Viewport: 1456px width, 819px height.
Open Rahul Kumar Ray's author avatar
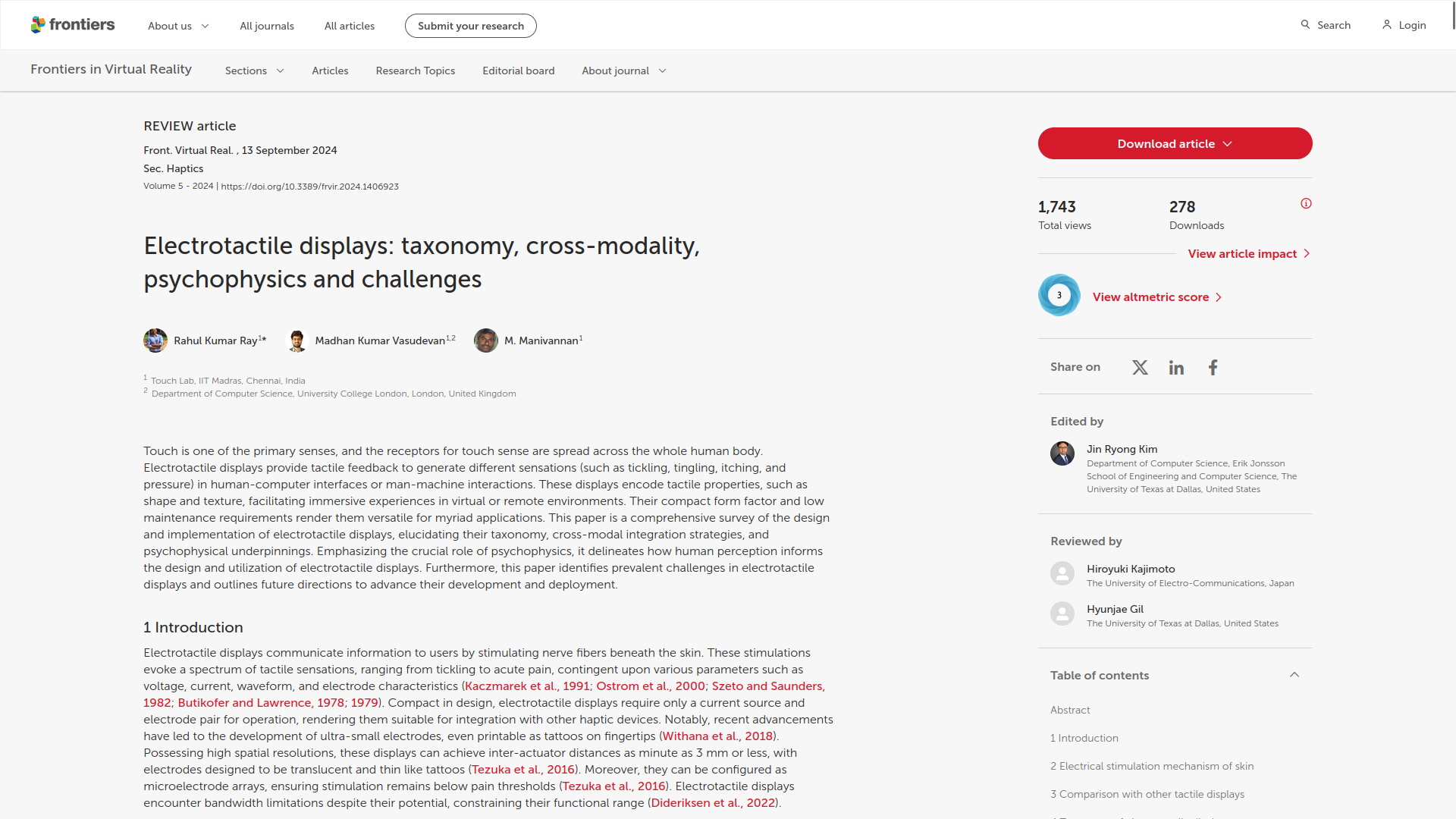[x=155, y=340]
